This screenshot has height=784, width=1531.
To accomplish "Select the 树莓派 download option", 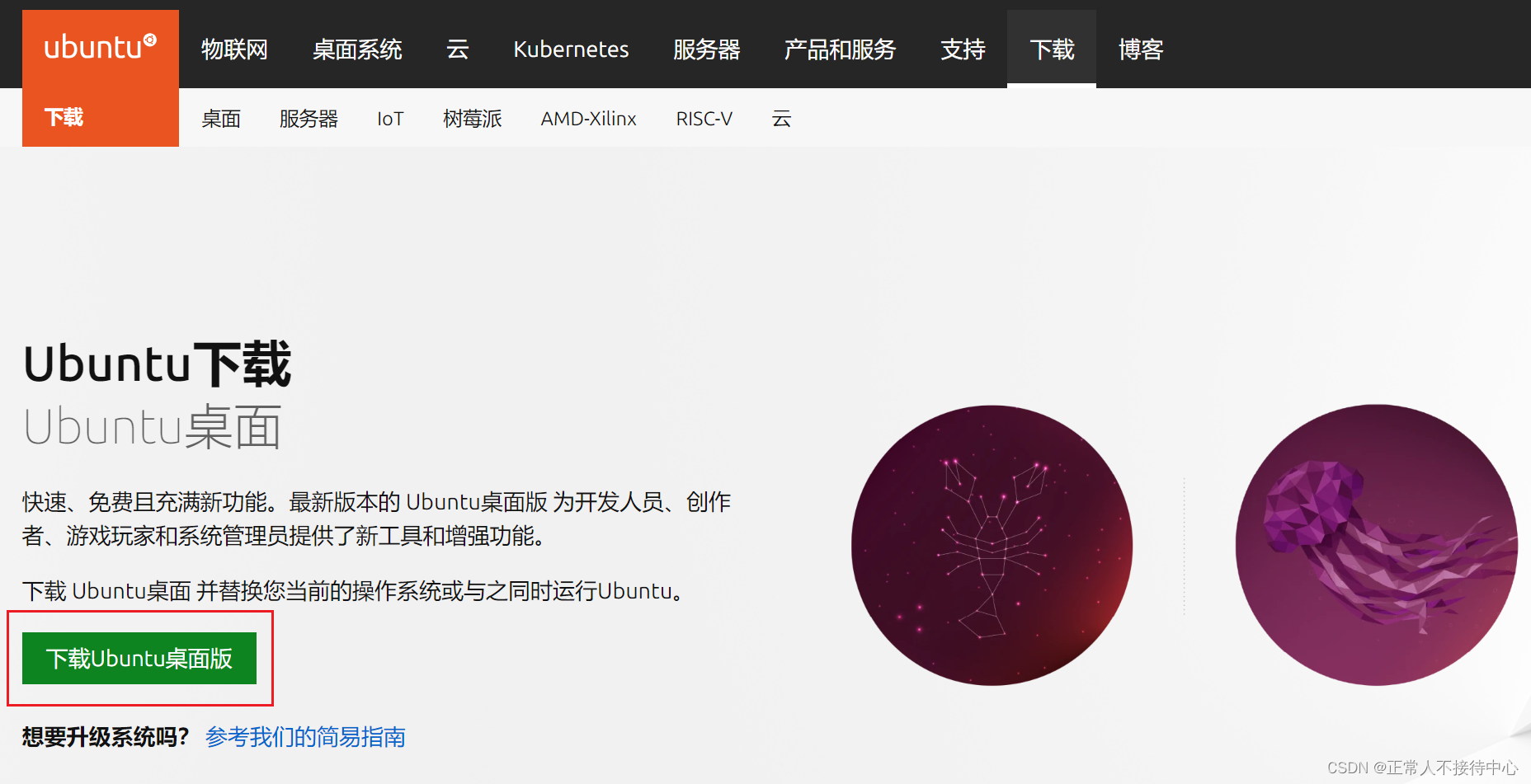I will 473,118.
